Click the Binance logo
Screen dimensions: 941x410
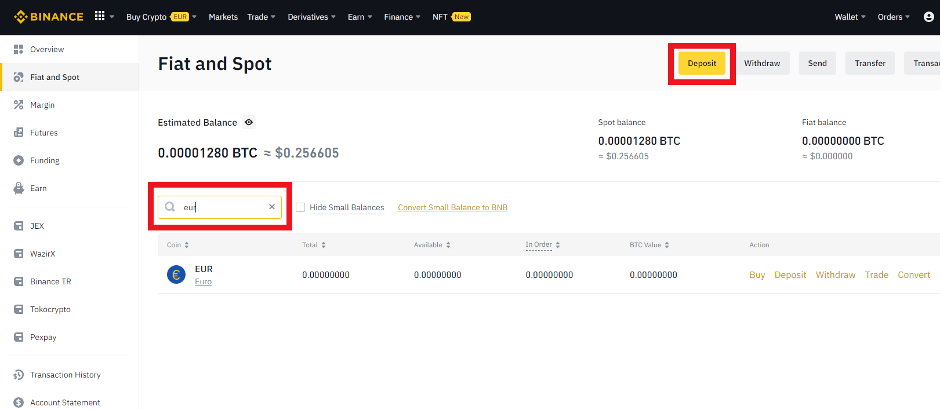(49, 17)
